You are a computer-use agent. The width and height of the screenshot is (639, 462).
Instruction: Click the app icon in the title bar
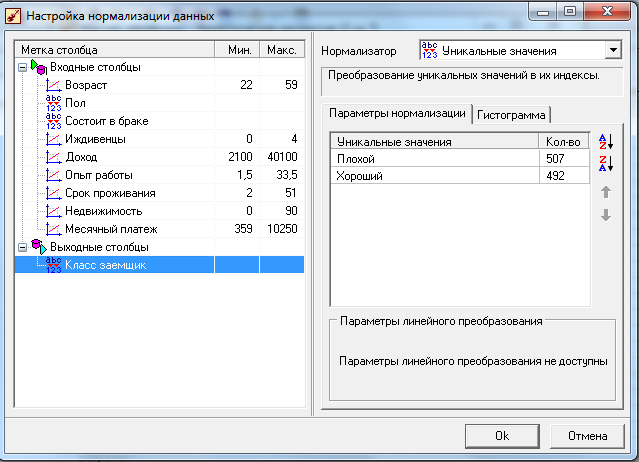[x=13, y=16]
